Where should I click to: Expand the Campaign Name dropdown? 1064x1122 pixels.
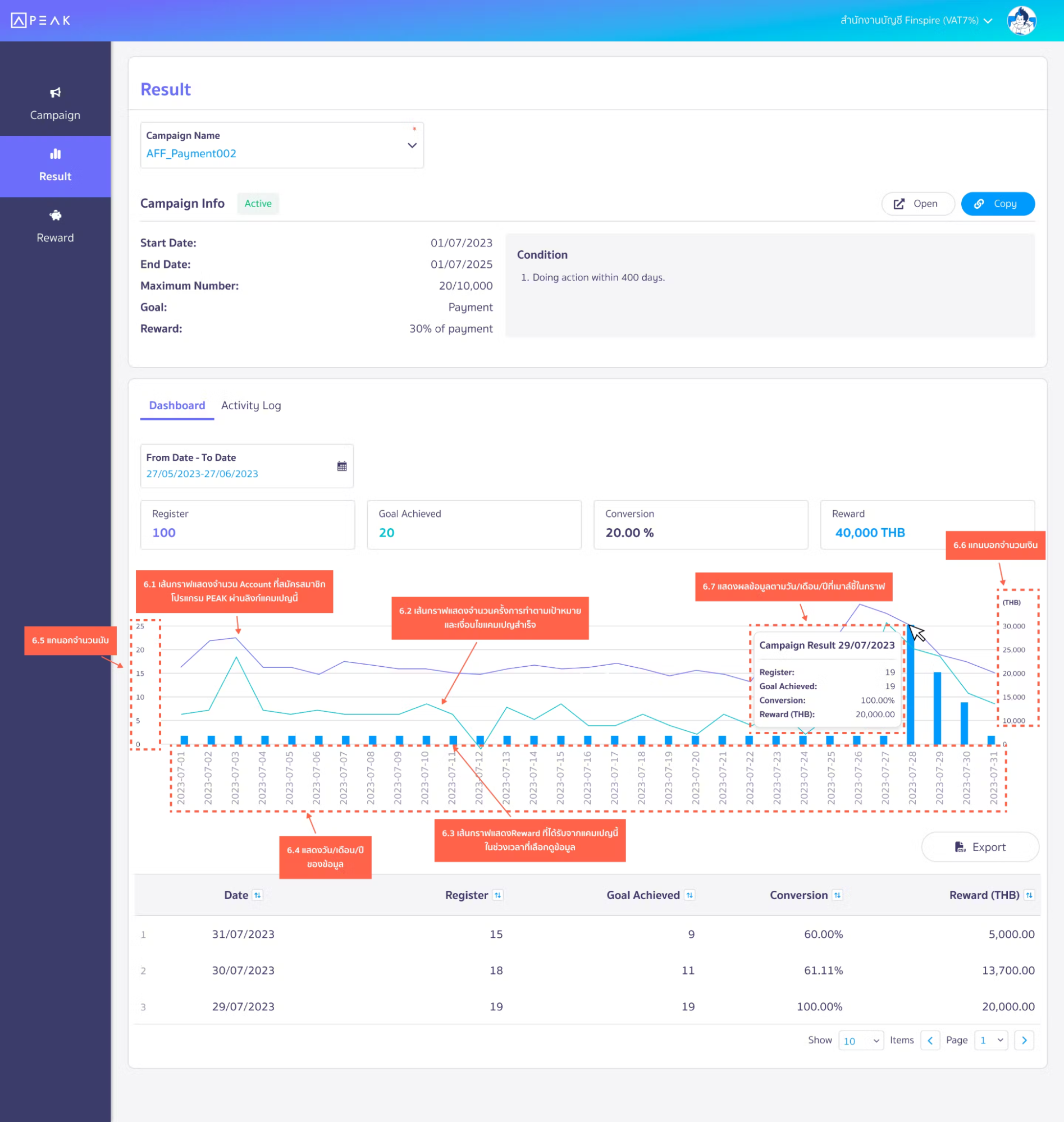tap(282, 145)
